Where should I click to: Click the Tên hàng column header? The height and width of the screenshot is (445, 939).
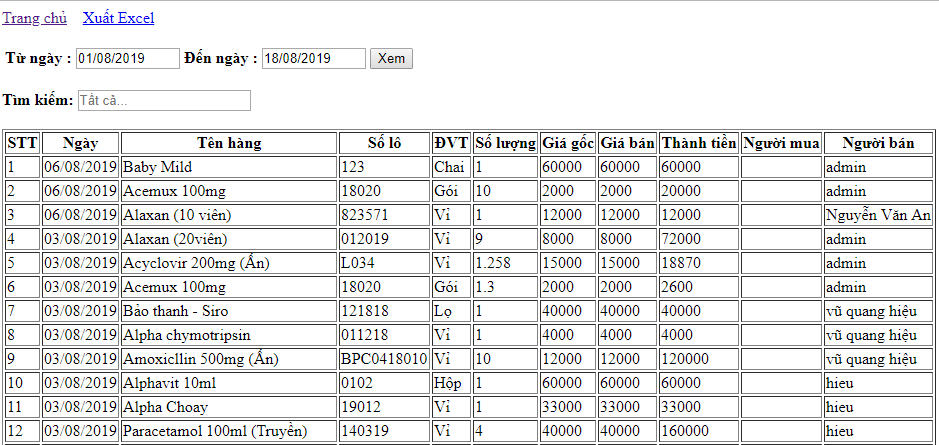229,143
